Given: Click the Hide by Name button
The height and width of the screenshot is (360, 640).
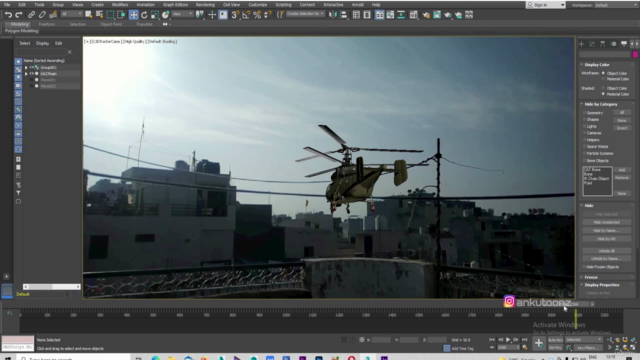Looking at the screenshot, I should tap(607, 231).
